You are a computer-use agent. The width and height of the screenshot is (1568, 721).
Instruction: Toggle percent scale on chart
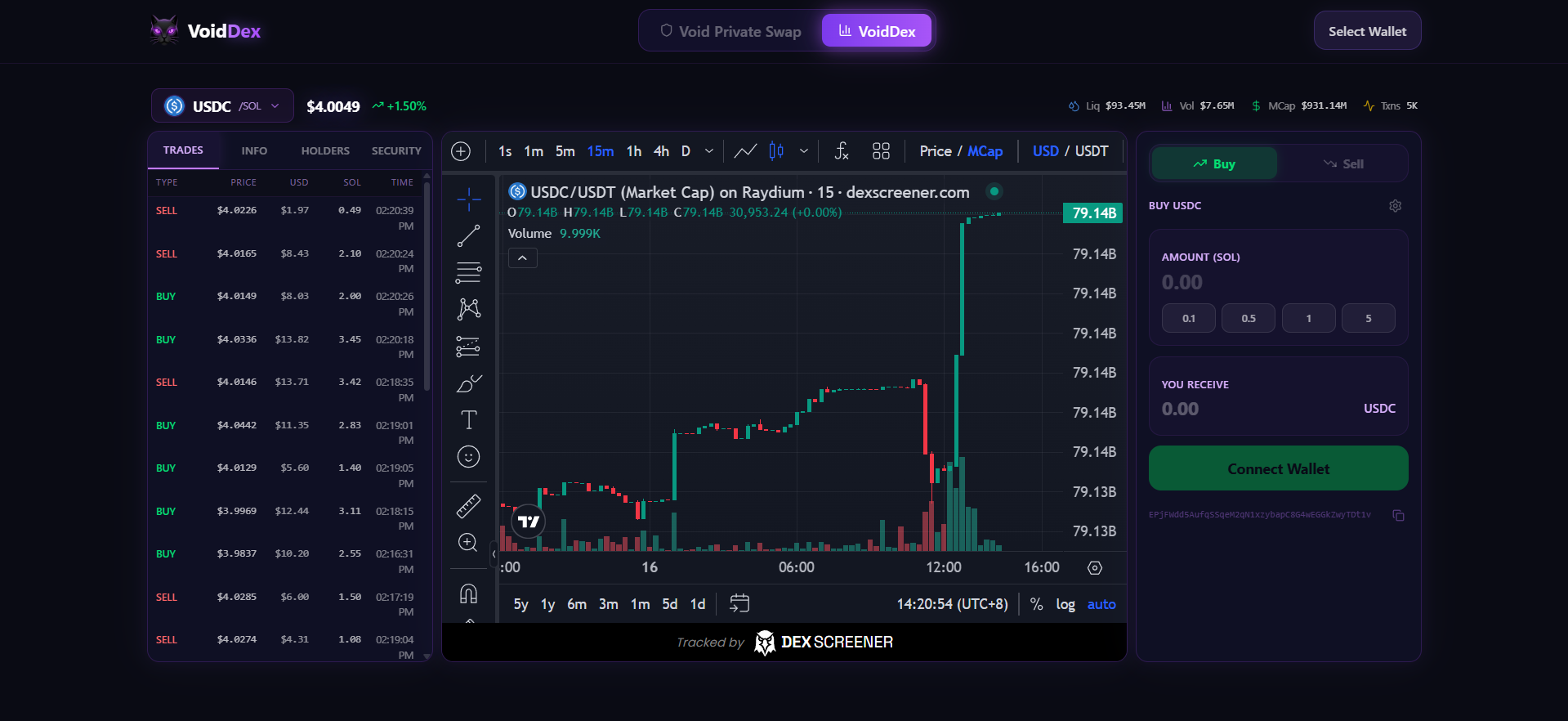pyautogui.click(x=1036, y=604)
